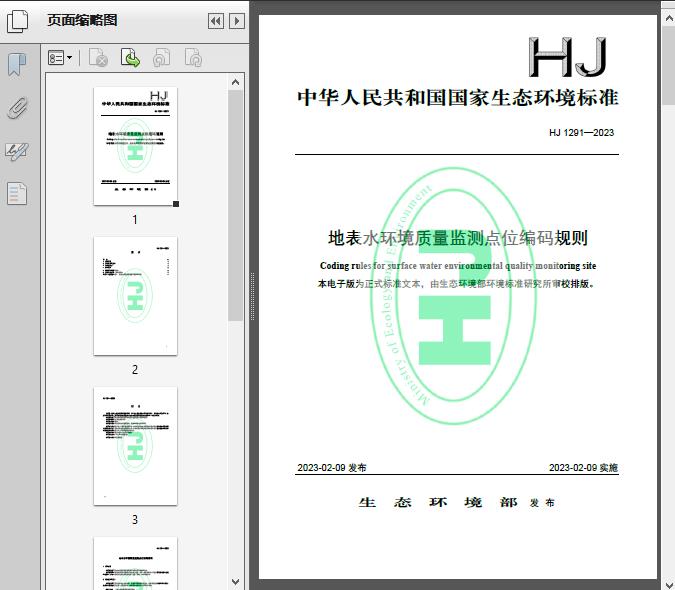This screenshot has width=675, height=590.
Task: Click the rotate clockwise icon
Action: (x=193, y=58)
